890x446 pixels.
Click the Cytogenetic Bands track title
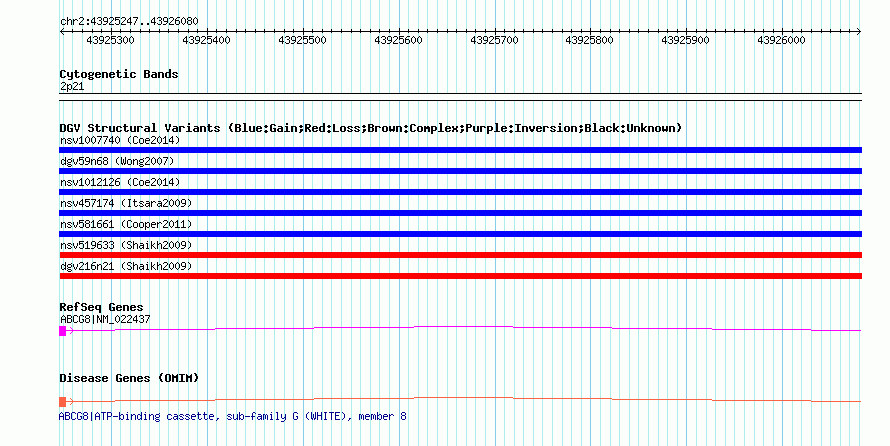[x=119, y=74]
